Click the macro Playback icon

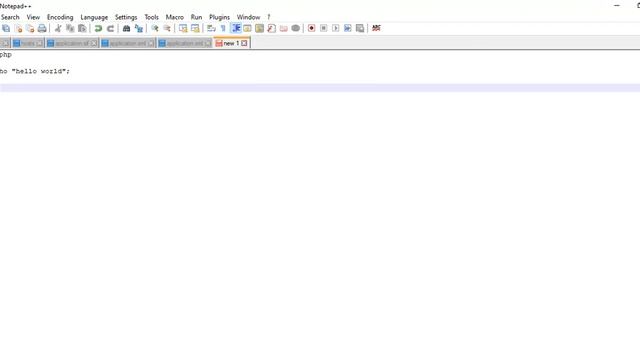pos(336,28)
